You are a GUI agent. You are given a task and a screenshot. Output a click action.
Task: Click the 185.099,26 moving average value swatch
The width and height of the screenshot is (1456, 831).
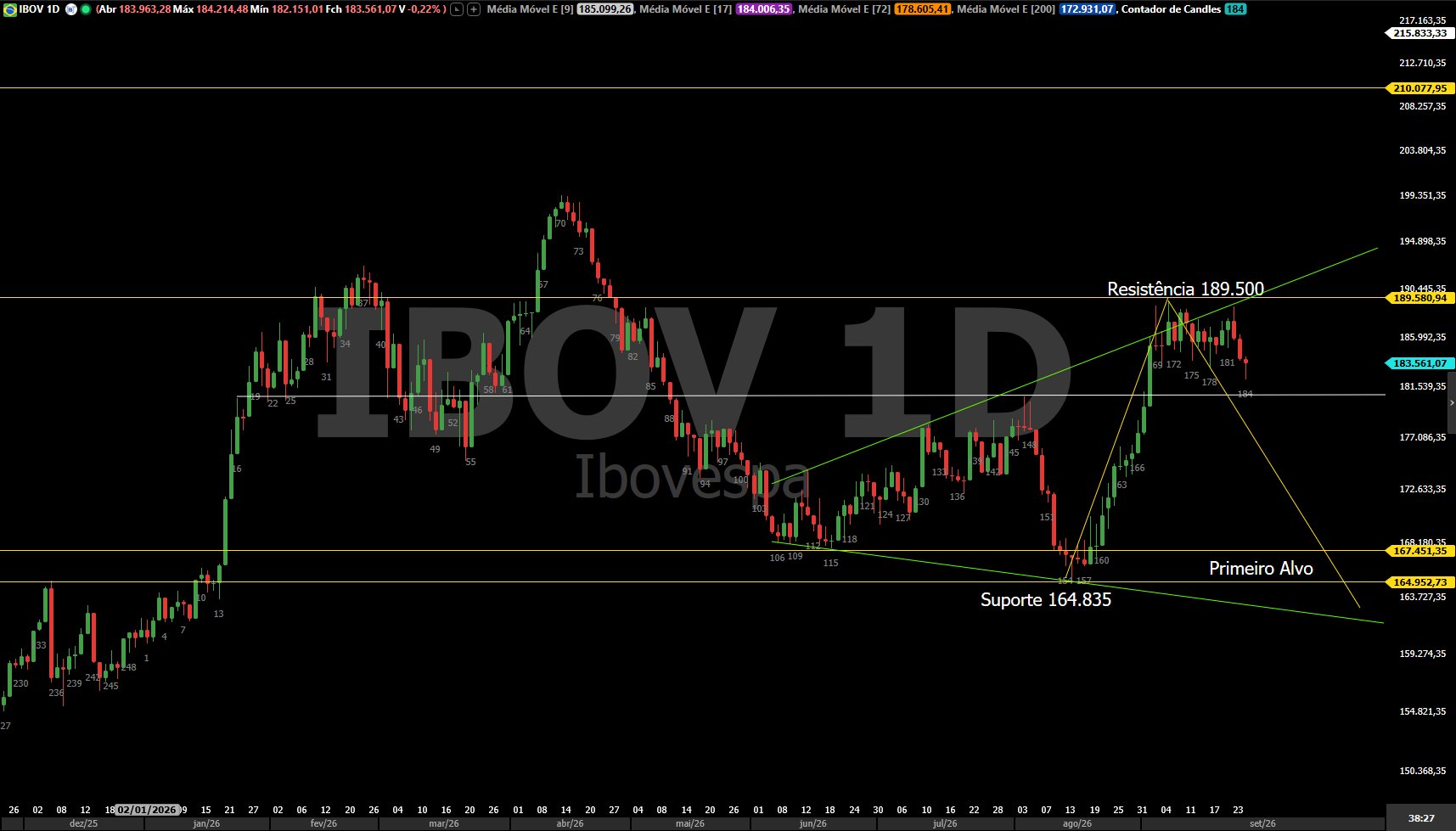[x=605, y=9]
